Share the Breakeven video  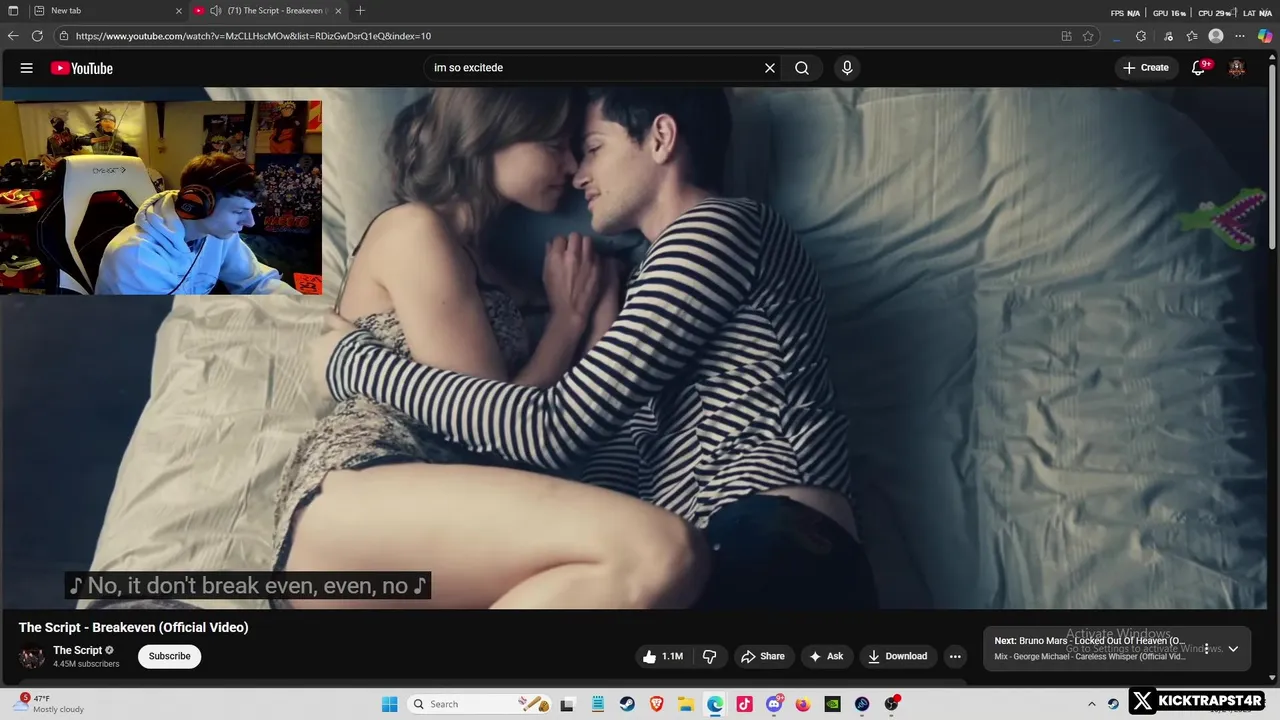pos(762,656)
